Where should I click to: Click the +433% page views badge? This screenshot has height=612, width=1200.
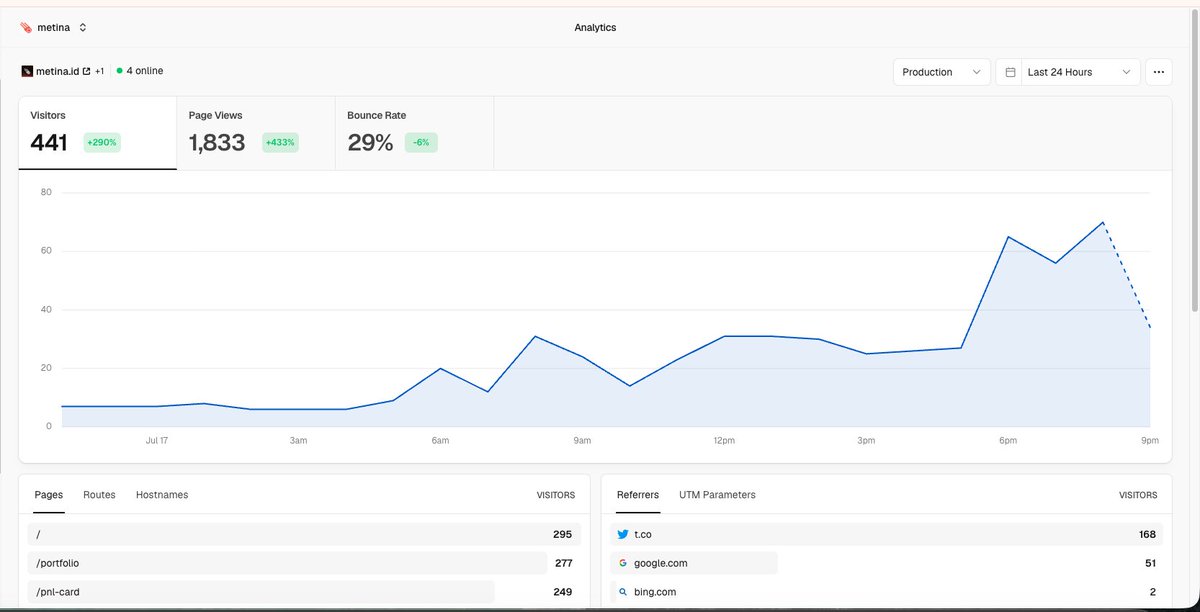click(280, 143)
